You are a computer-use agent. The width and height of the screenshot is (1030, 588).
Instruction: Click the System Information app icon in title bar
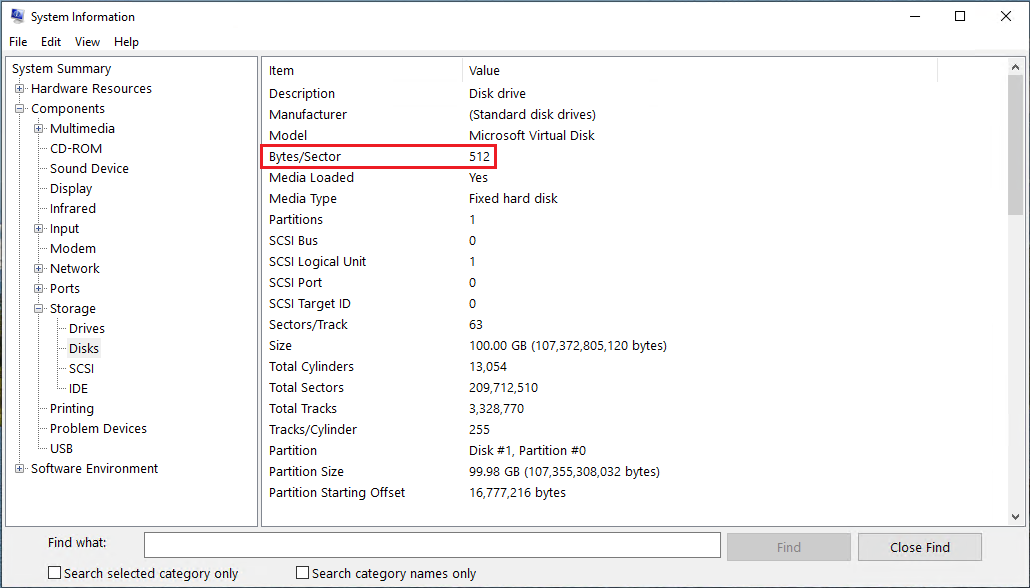(17, 16)
